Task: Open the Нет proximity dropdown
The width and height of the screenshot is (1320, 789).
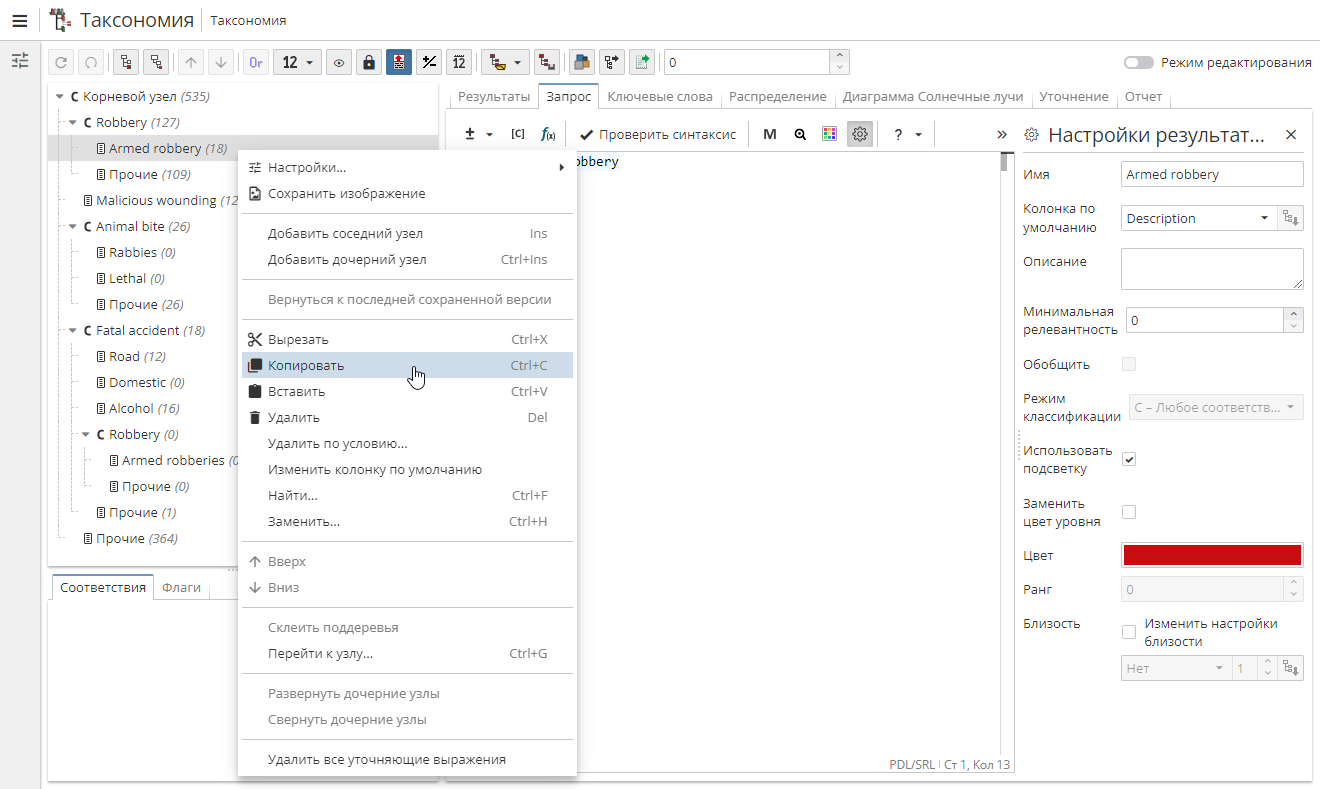Action: tap(1174, 668)
